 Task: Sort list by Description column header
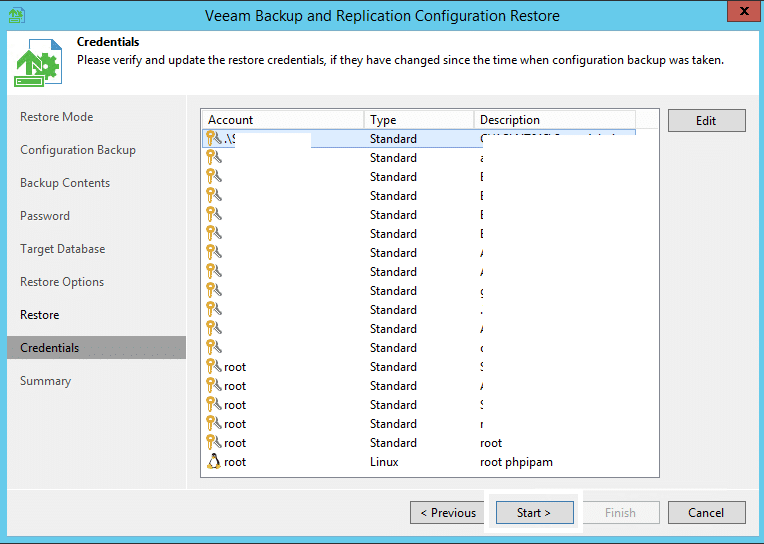(x=554, y=119)
